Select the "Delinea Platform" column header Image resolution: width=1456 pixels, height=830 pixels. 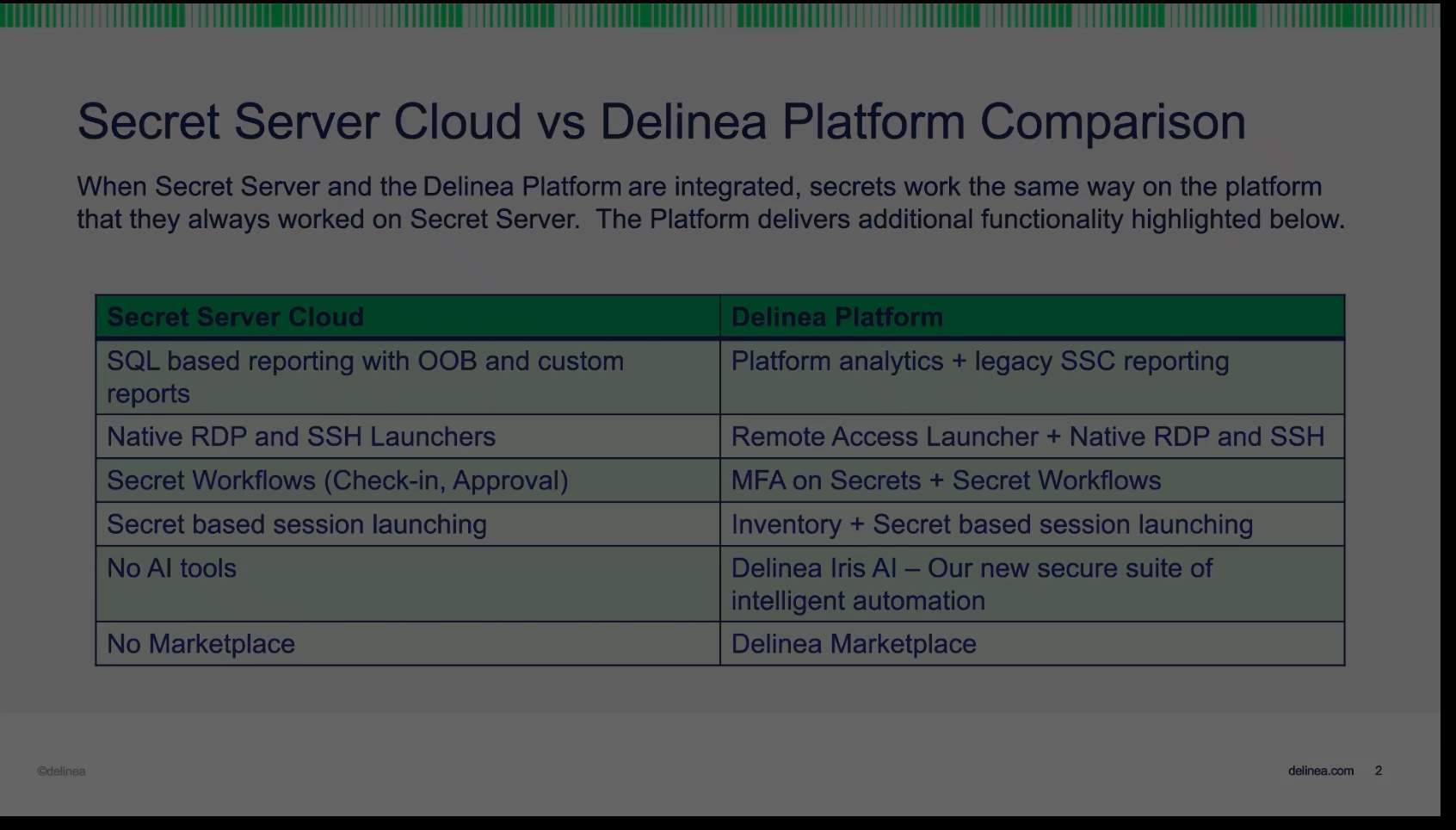[836, 317]
